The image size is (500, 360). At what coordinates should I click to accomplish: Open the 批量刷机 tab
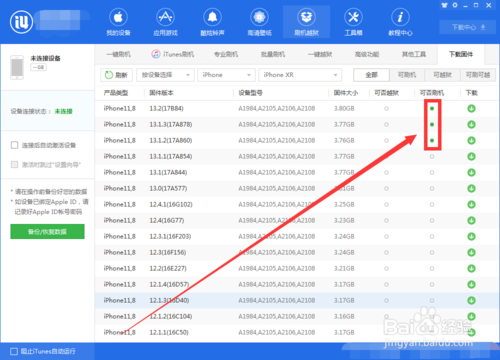pos(273,54)
